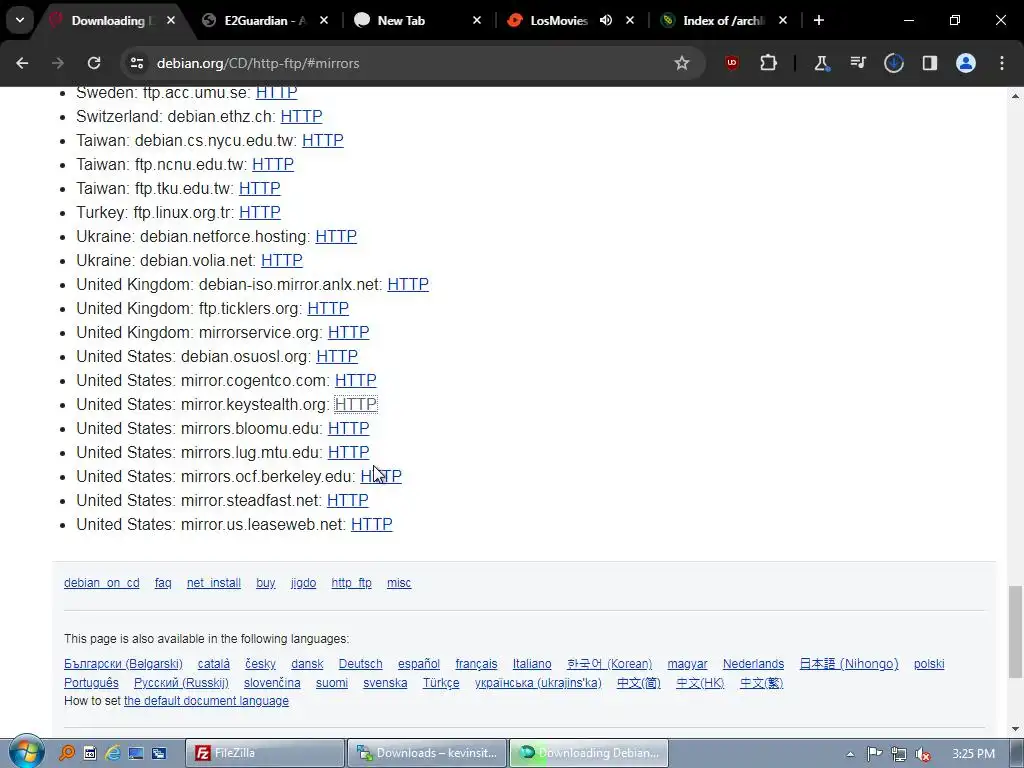The image size is (1024, 768).
Task: Click the page vertical scrollbar thumb
Action: click(1016, 632)
